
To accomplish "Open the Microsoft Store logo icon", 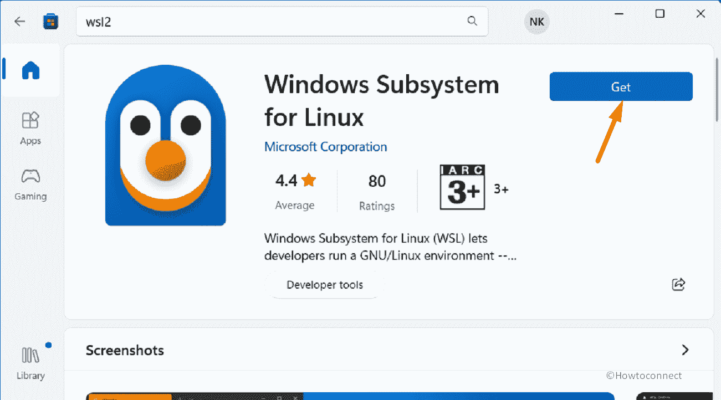I will click(51, 22).
